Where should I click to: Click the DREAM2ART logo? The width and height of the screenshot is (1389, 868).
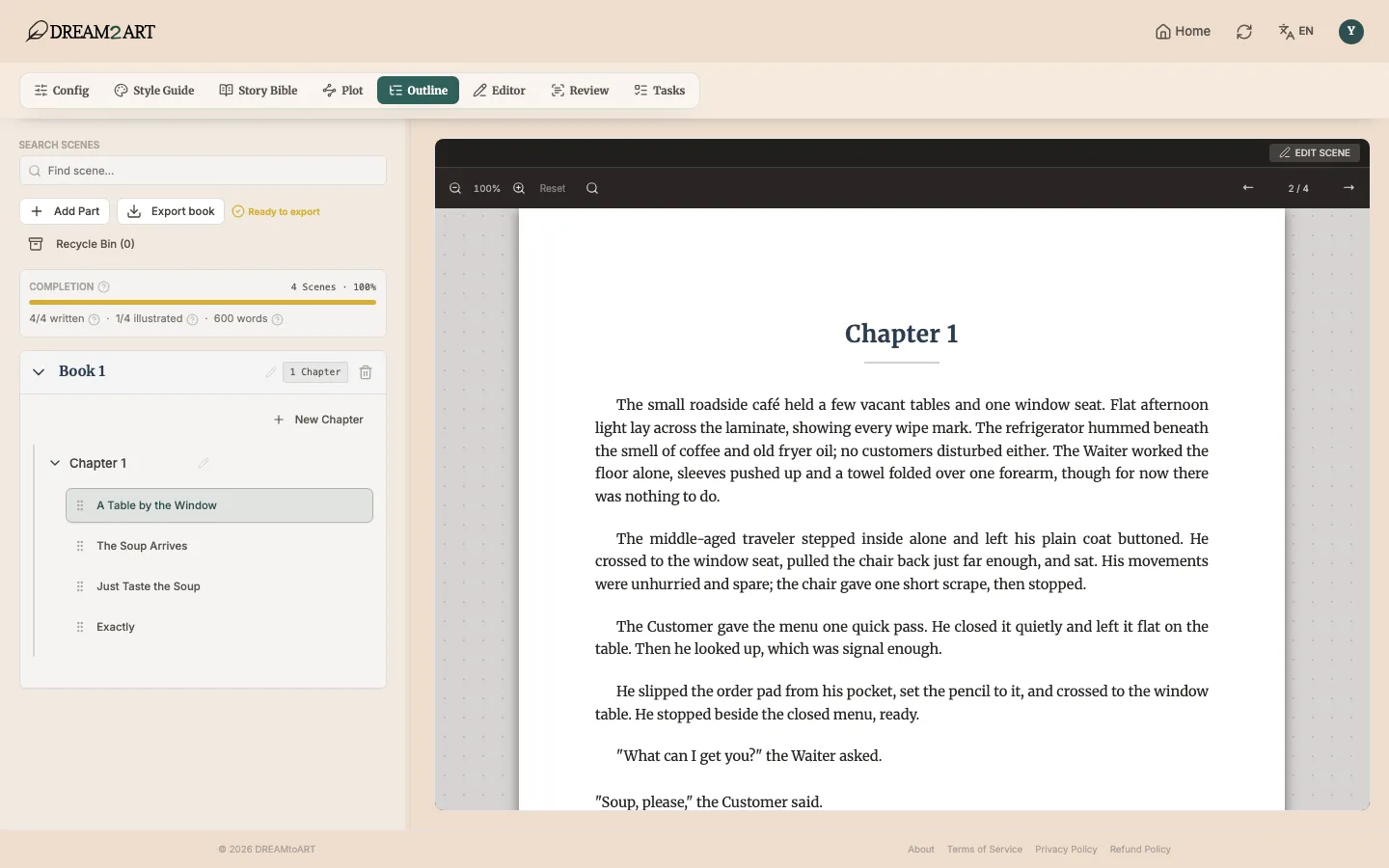[x=91, y=32]
